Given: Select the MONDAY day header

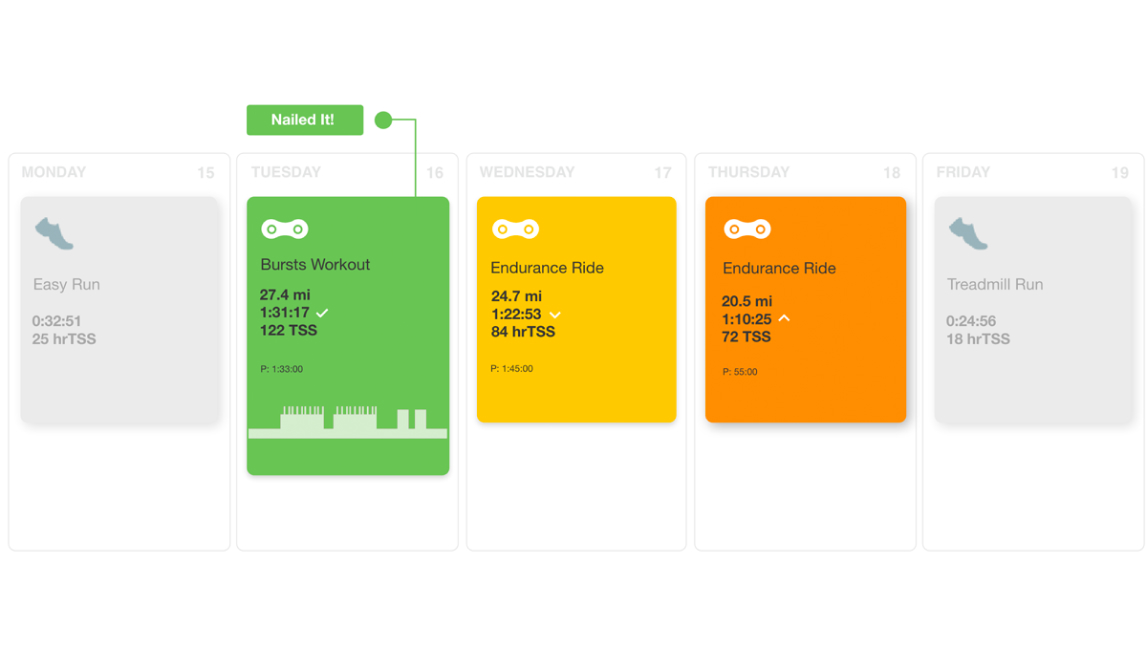Looking at the screenshot, I should click(x=53, y=173).
